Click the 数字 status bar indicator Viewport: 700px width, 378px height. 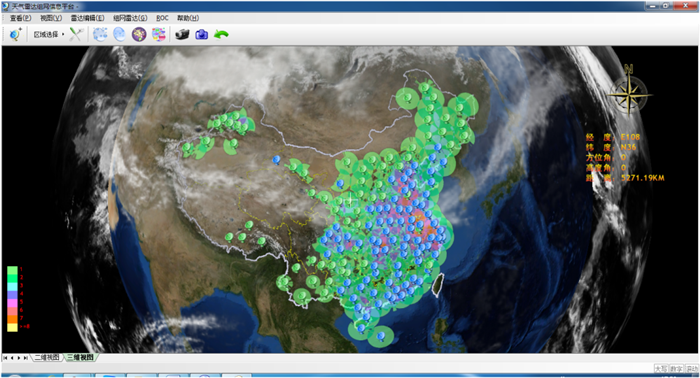[x=676, y=369]
